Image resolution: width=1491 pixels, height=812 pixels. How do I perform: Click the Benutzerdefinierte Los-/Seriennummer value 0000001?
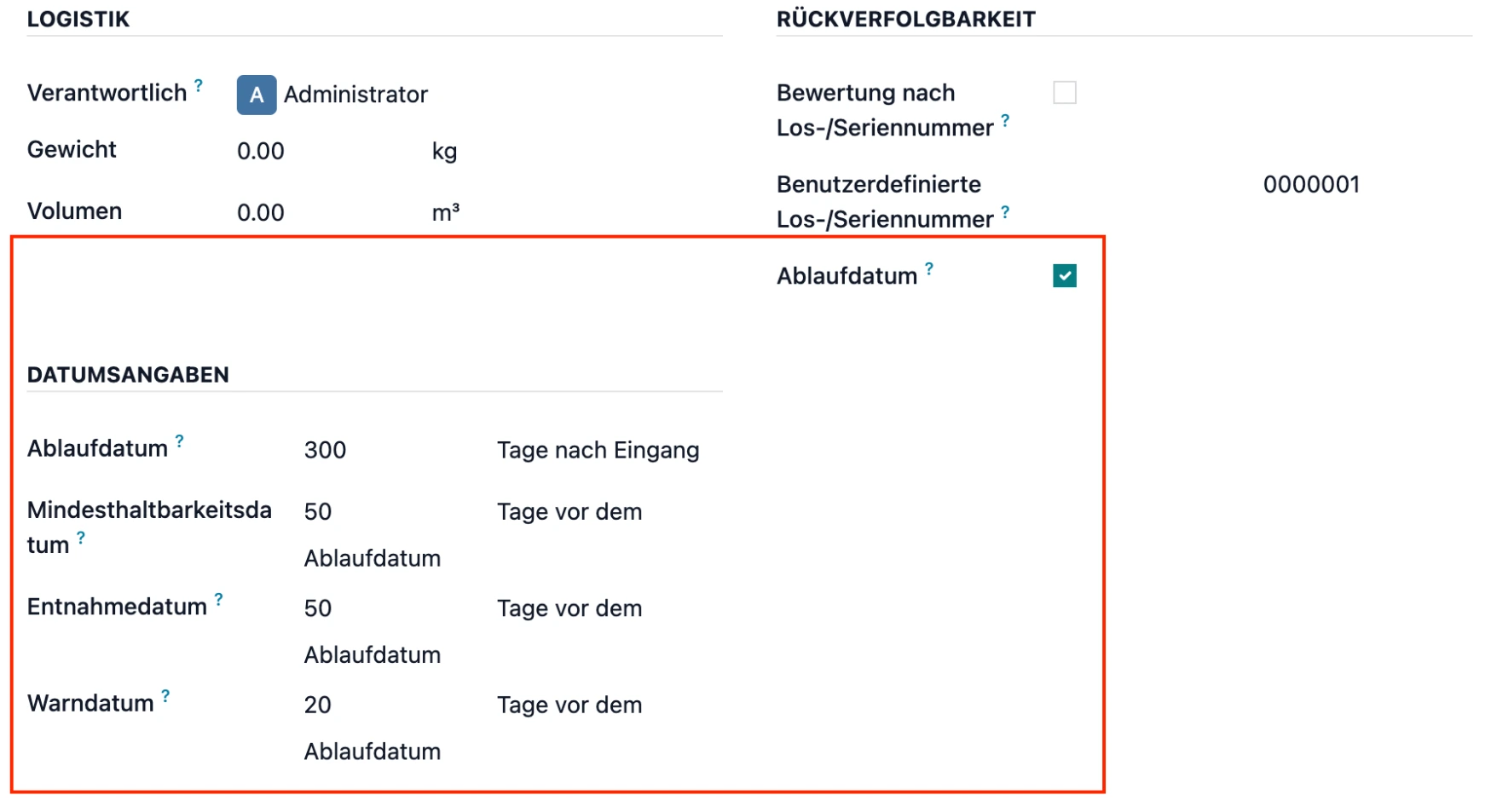(x=1311, y=184)
